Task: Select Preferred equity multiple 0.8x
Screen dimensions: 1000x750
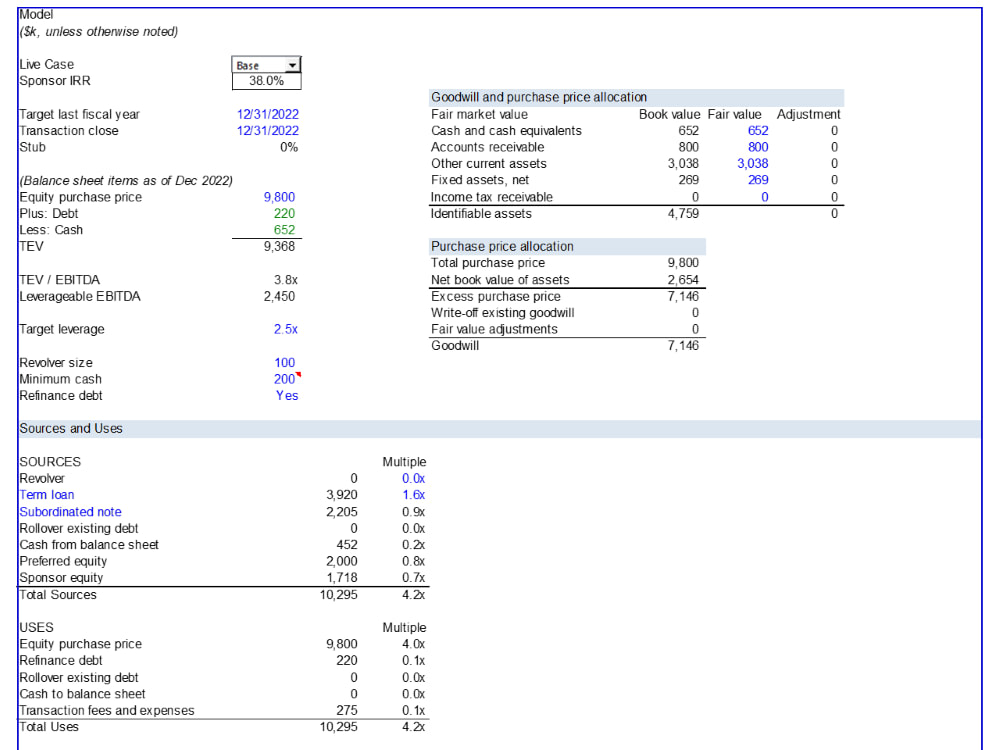Action: coord(413,562)
